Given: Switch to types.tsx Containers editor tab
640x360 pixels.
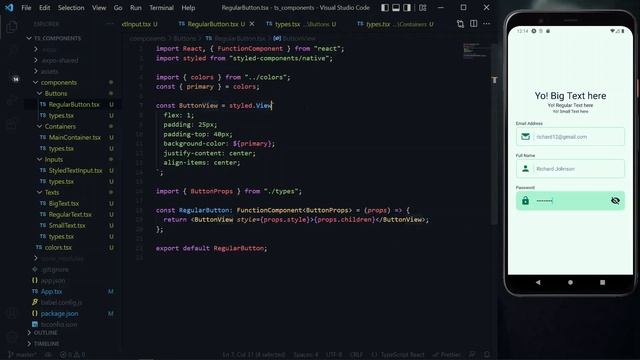Looking at the screenshot, I should tap(395, 24).
